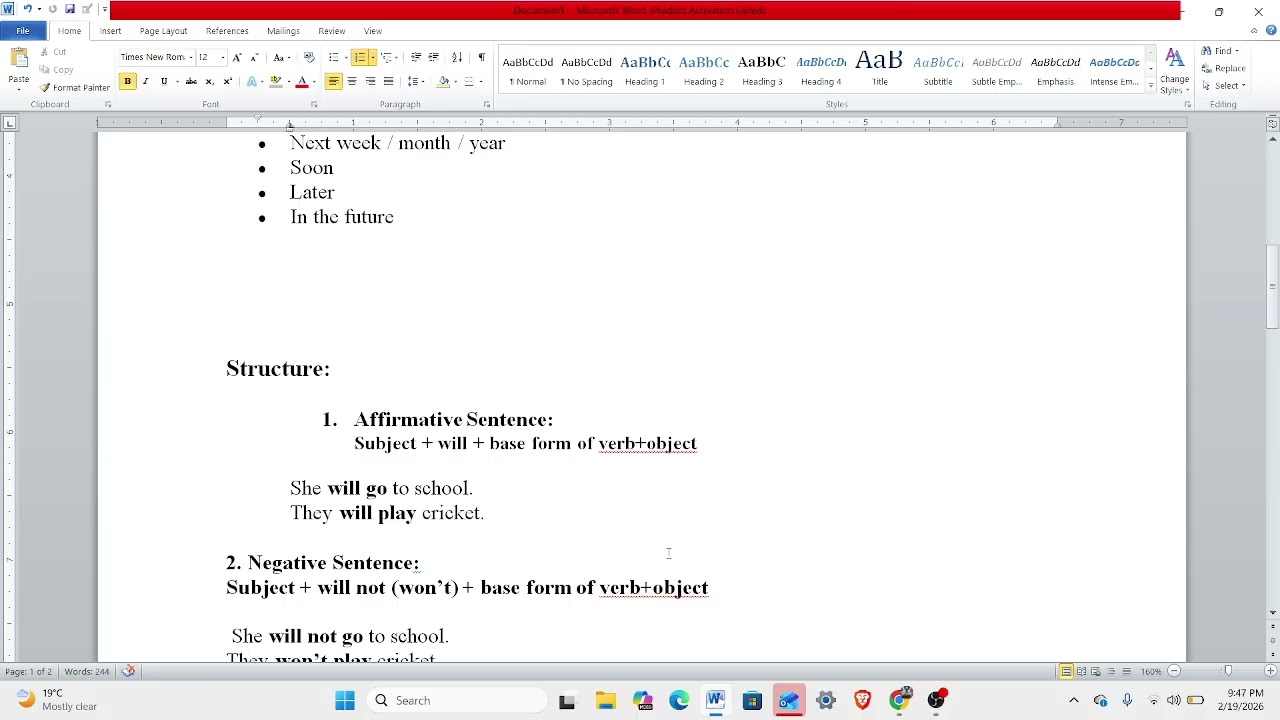Switch to the References tab

(227, 31)
